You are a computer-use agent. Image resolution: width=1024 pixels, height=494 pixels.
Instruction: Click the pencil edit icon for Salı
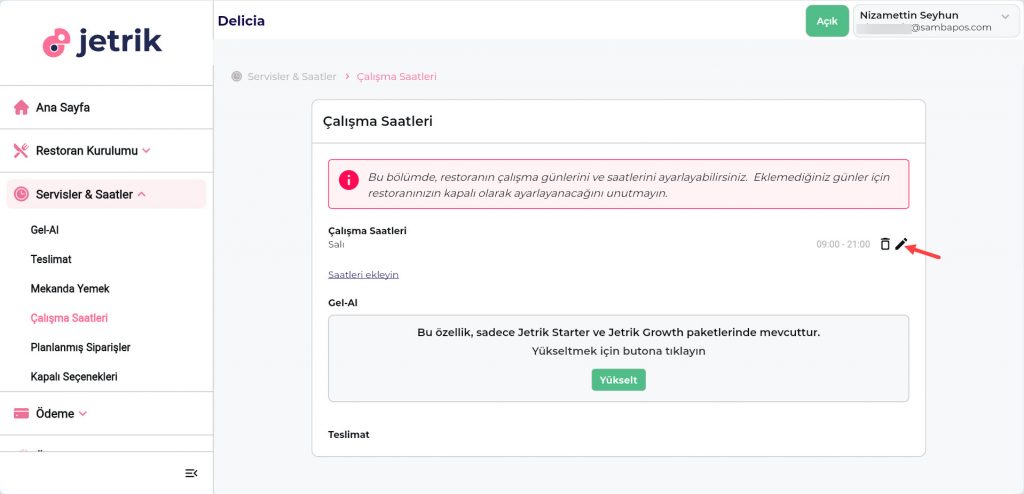[x=901, y=244]
